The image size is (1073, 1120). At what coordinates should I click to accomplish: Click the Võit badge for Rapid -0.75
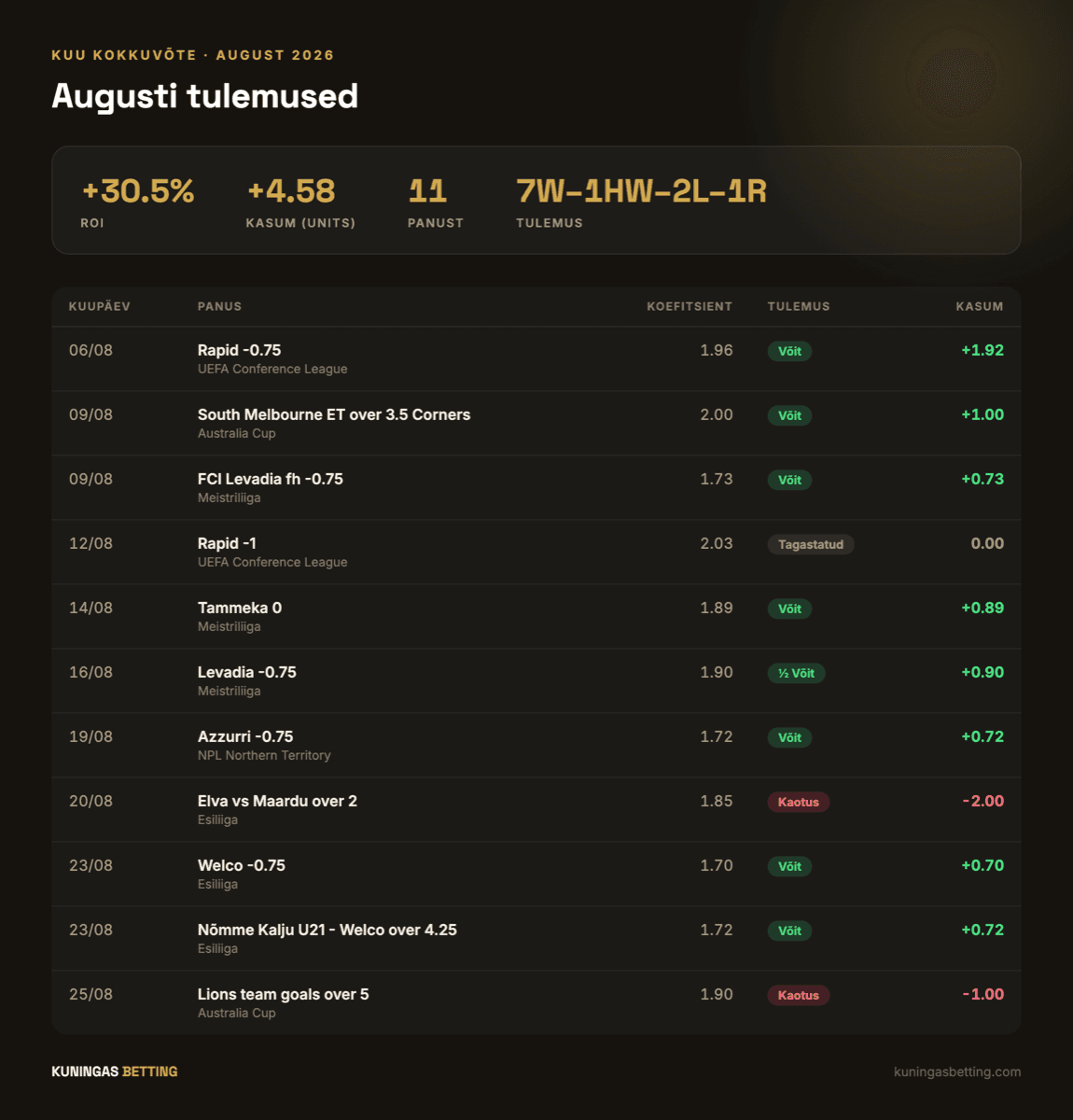789,351
